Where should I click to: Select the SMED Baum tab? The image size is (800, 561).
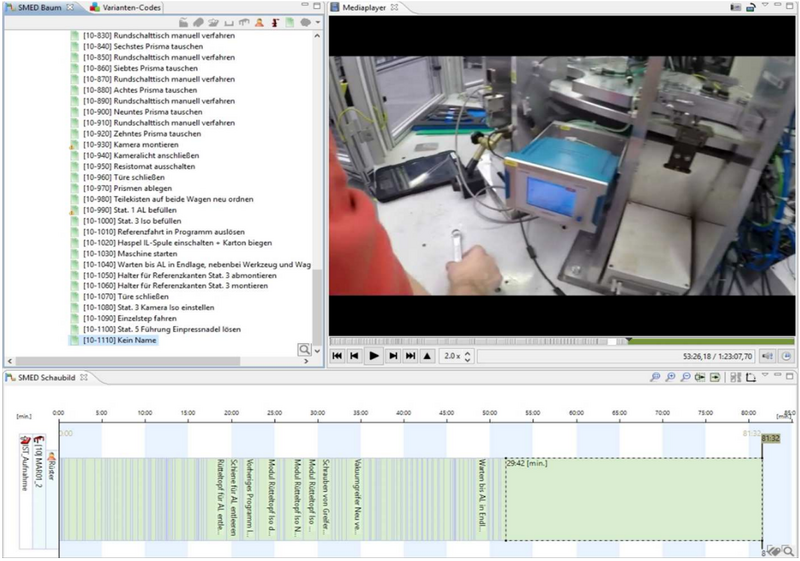tap(39, 7)
